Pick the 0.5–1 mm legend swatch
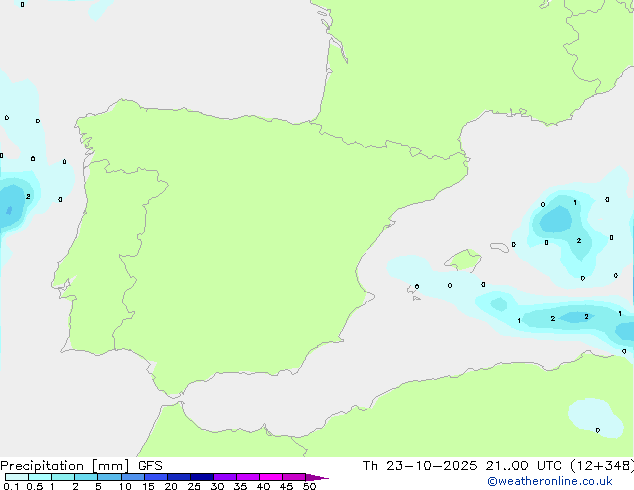Image resolution: width=634 pixels, height=490 pixels. tap(40, 477)
